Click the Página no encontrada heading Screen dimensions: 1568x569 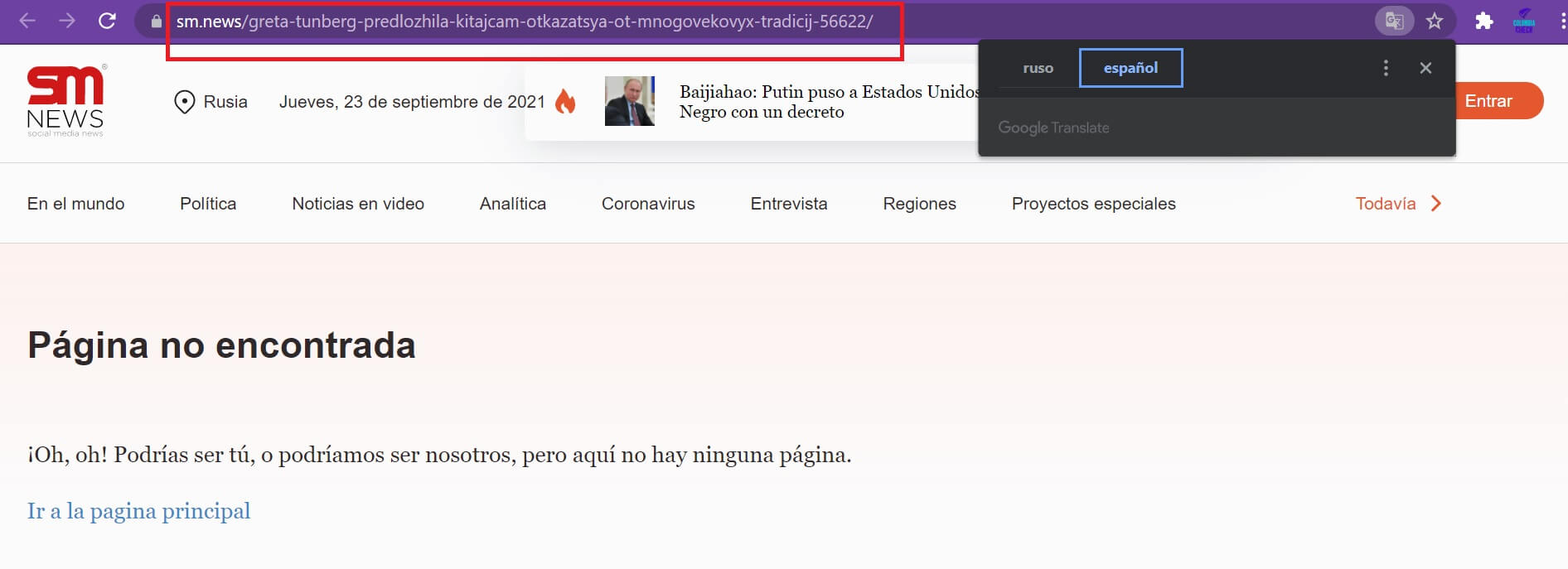[x=222, y=345]
